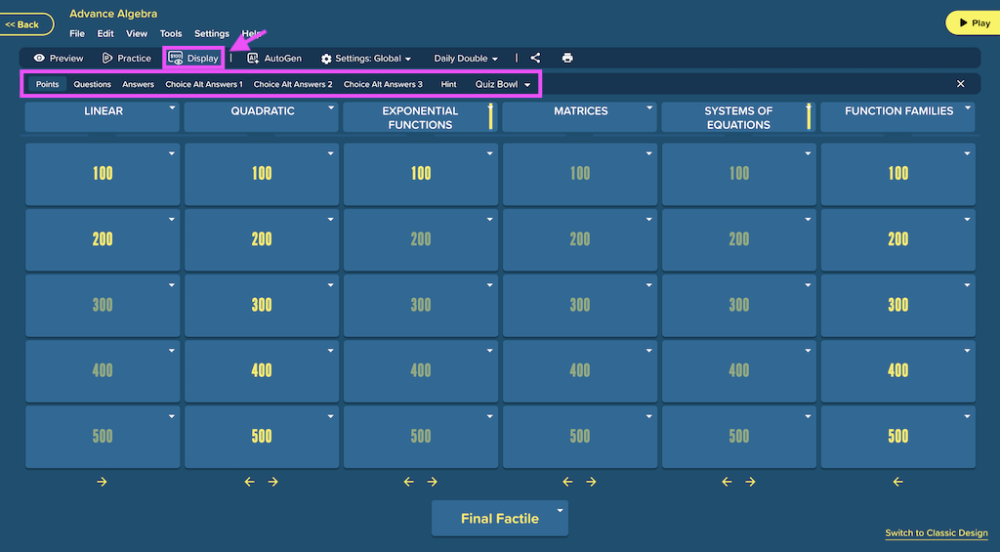Expand the Quiz Bowl dropdown
Screen dimensions: 1000x552
coord(503,84)
